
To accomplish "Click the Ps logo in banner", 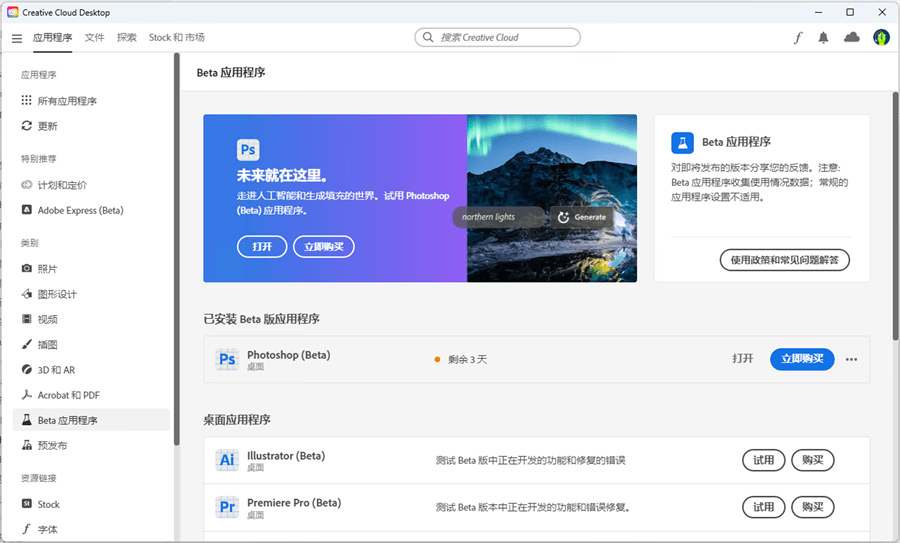I will click(x=248, y=150).
